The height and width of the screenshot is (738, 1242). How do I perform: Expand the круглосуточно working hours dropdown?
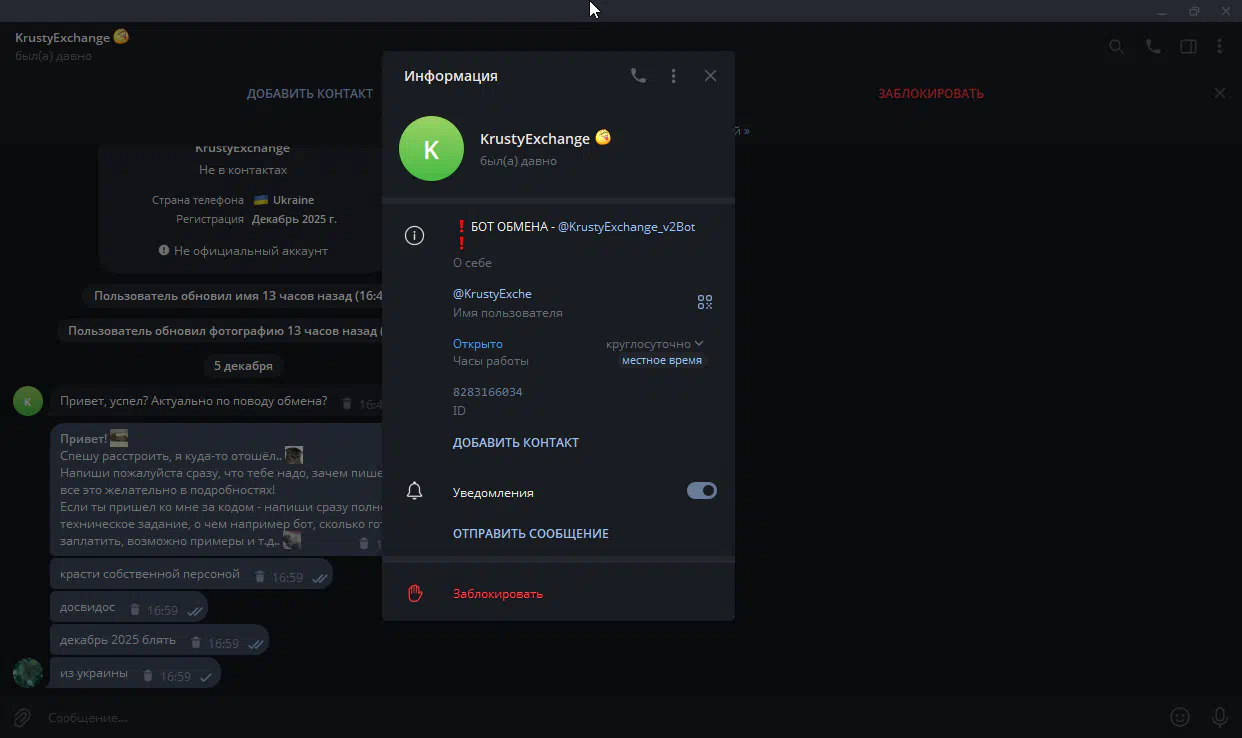[655, 344]
